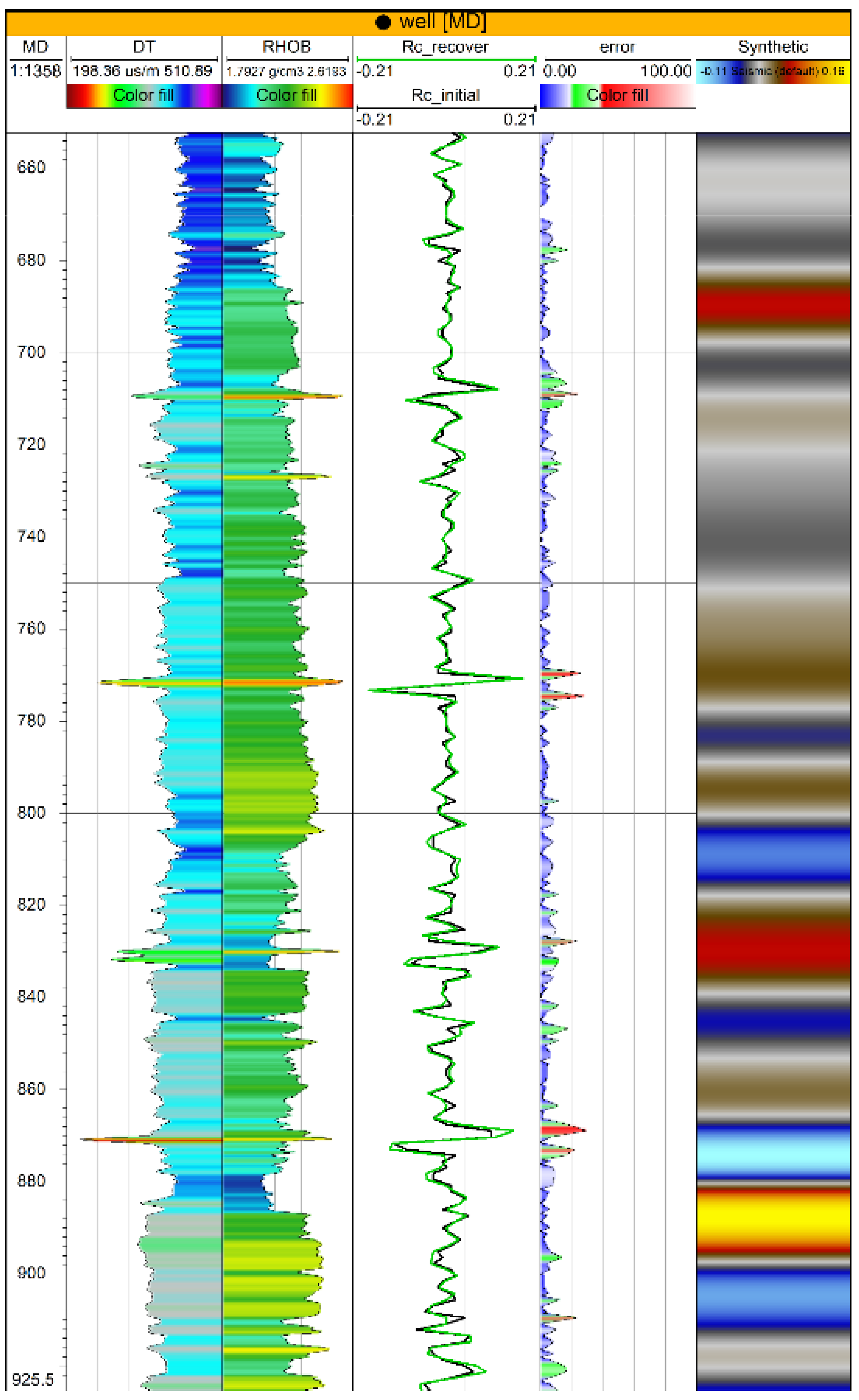Click the 925.5 bottom depth label
The image size is (859, 1400).
33,1379
